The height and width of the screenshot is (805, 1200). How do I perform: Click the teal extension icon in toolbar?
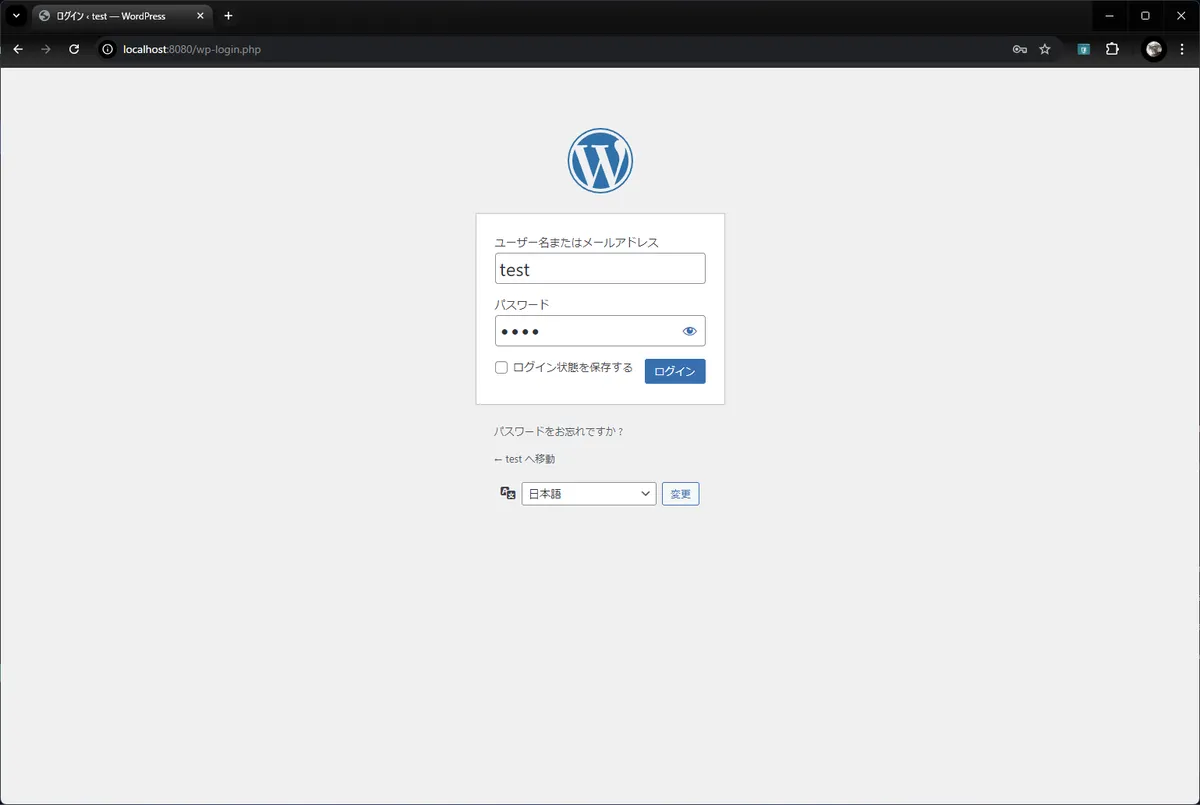tap(1083, 49)
